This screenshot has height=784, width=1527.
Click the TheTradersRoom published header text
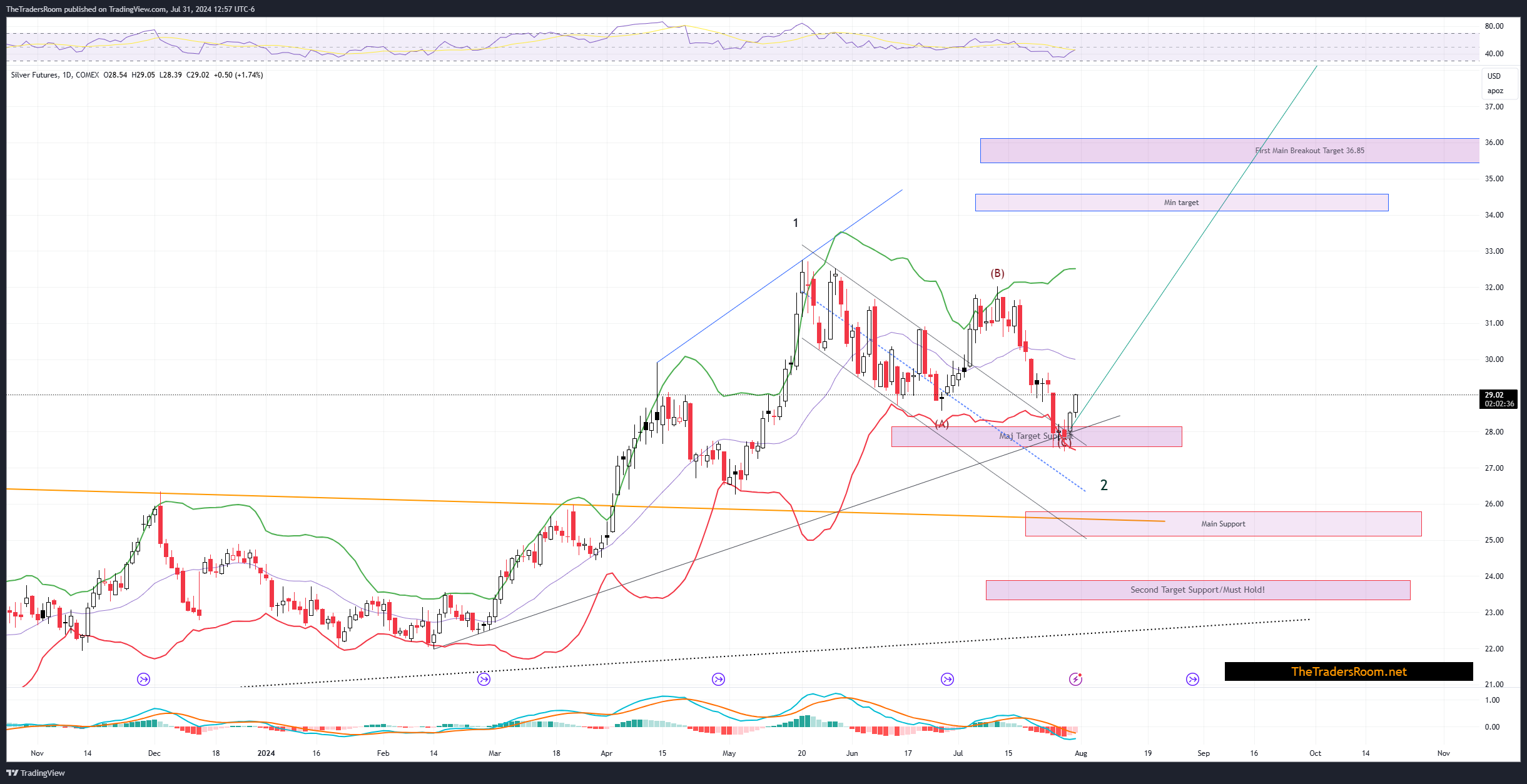click(x=129, y=9)
